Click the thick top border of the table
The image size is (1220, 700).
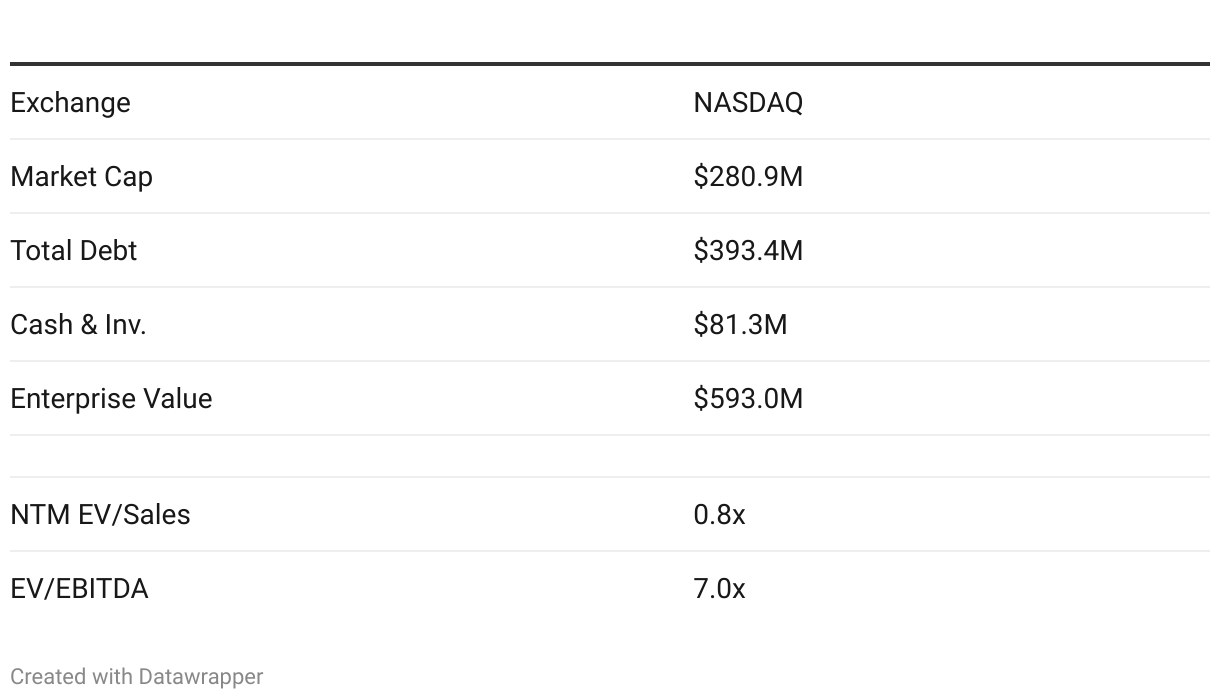[x=610, y=64]
